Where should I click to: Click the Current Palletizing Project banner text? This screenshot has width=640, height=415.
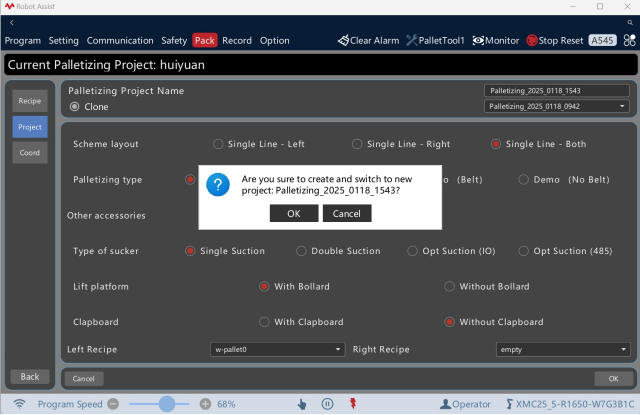coord(106,65)
